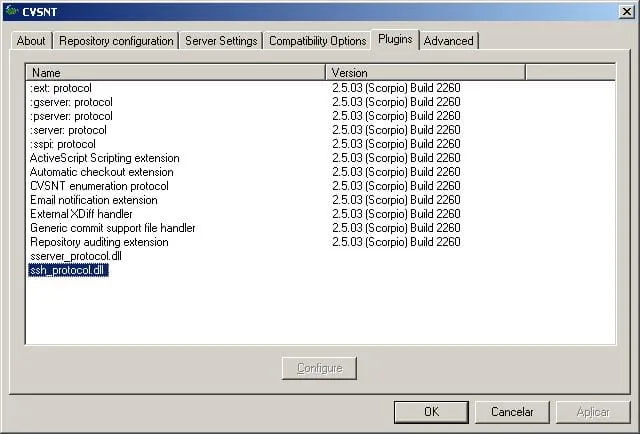Open the Repository configuration tab
The width and height of the screenshot is (640, 434).
(116, 41)
